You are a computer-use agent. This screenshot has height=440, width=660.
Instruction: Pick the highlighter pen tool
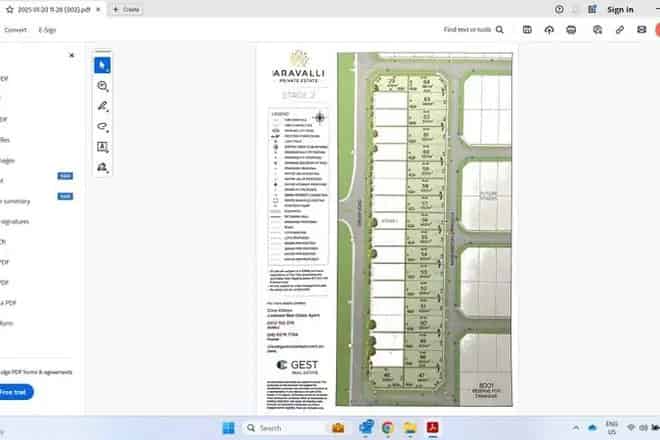pyautogui.click(x=102, y=106)
